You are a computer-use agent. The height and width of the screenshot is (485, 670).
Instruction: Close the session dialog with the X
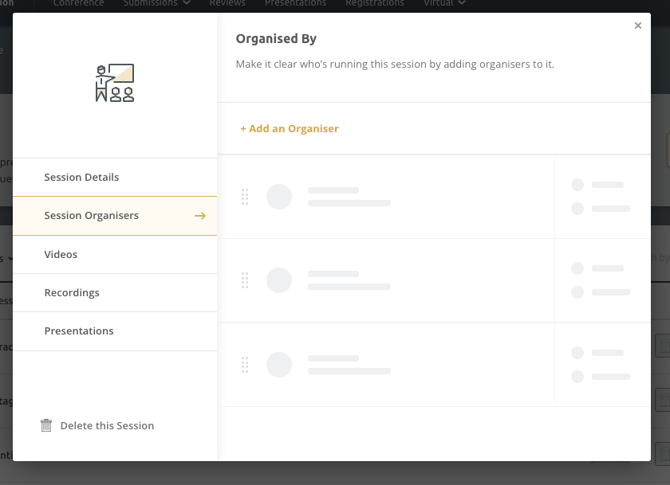638,26
